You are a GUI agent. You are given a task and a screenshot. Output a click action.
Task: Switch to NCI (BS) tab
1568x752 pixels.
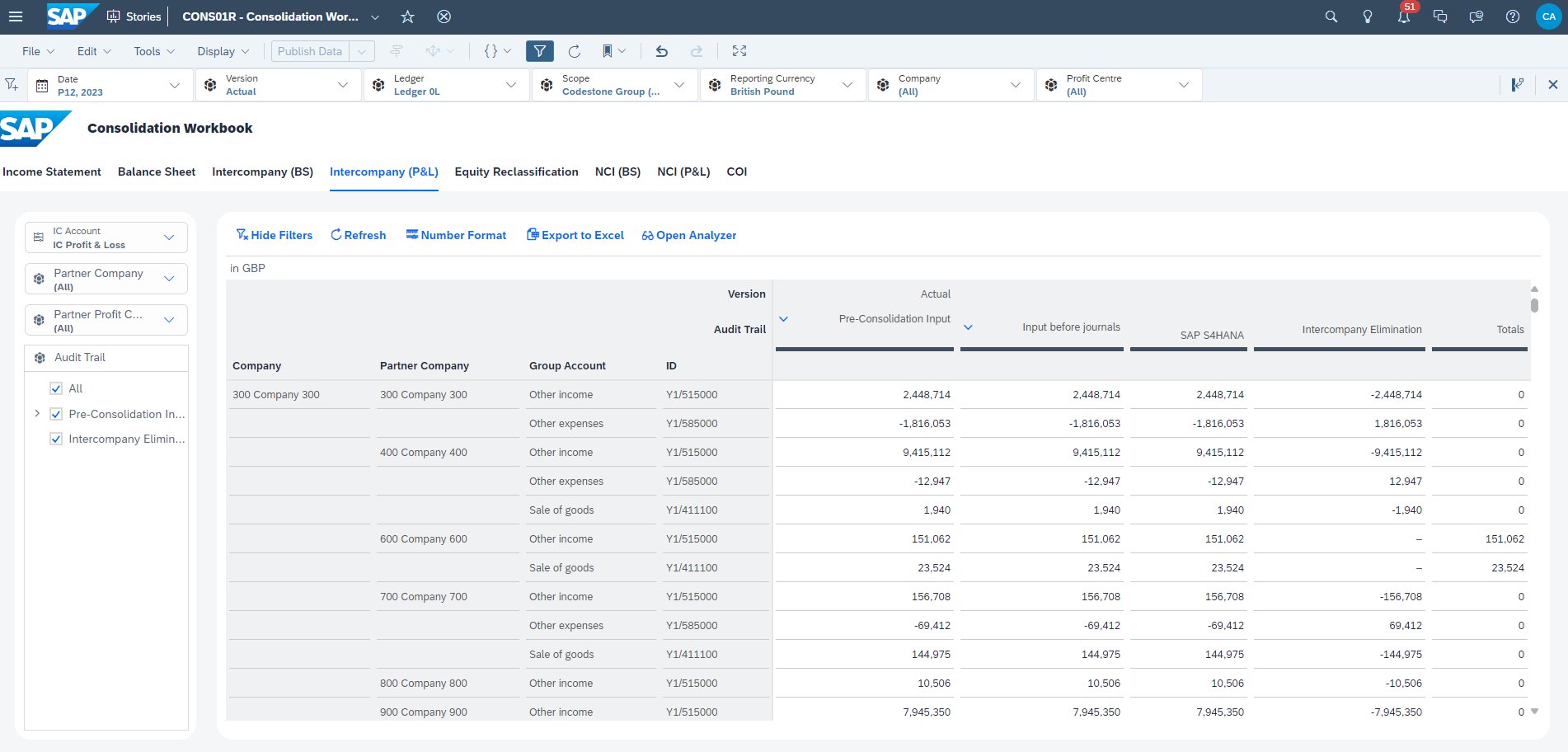click(x=617, y=172)
